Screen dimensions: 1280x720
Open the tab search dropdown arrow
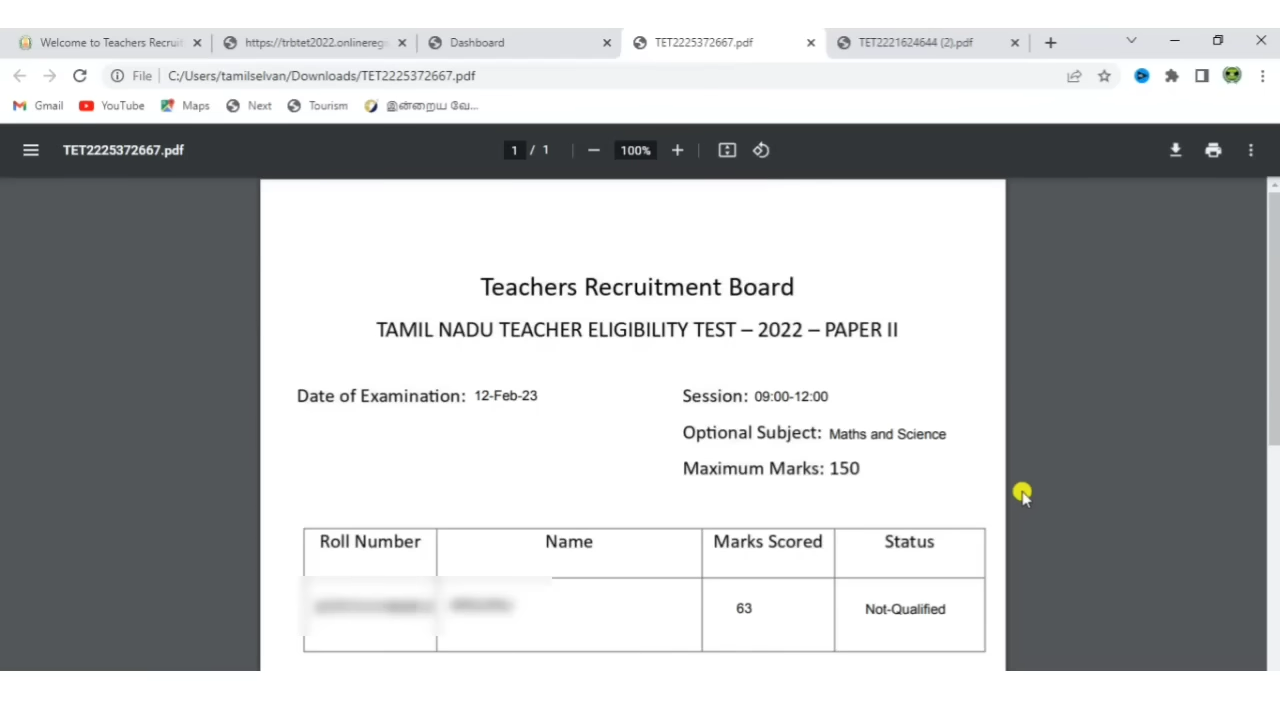click(x=1131, y=41)
